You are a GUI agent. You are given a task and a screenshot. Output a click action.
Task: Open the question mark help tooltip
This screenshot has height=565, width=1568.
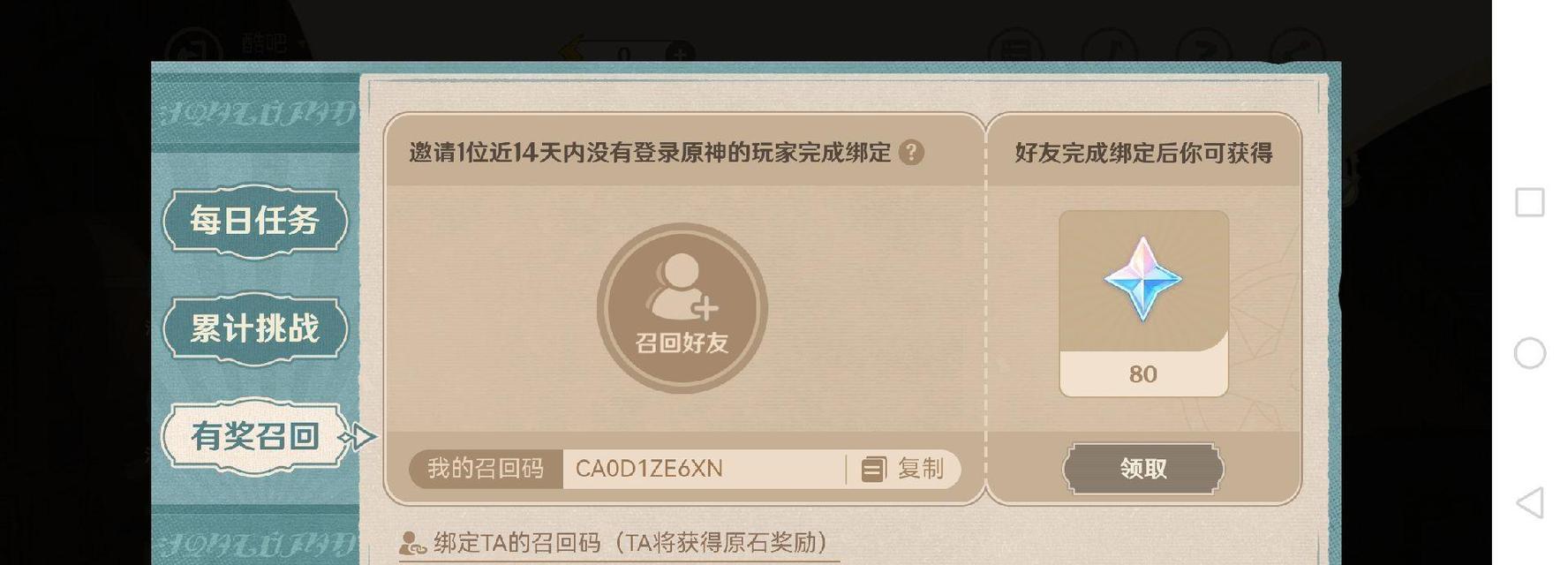click(x=911, y=153)
